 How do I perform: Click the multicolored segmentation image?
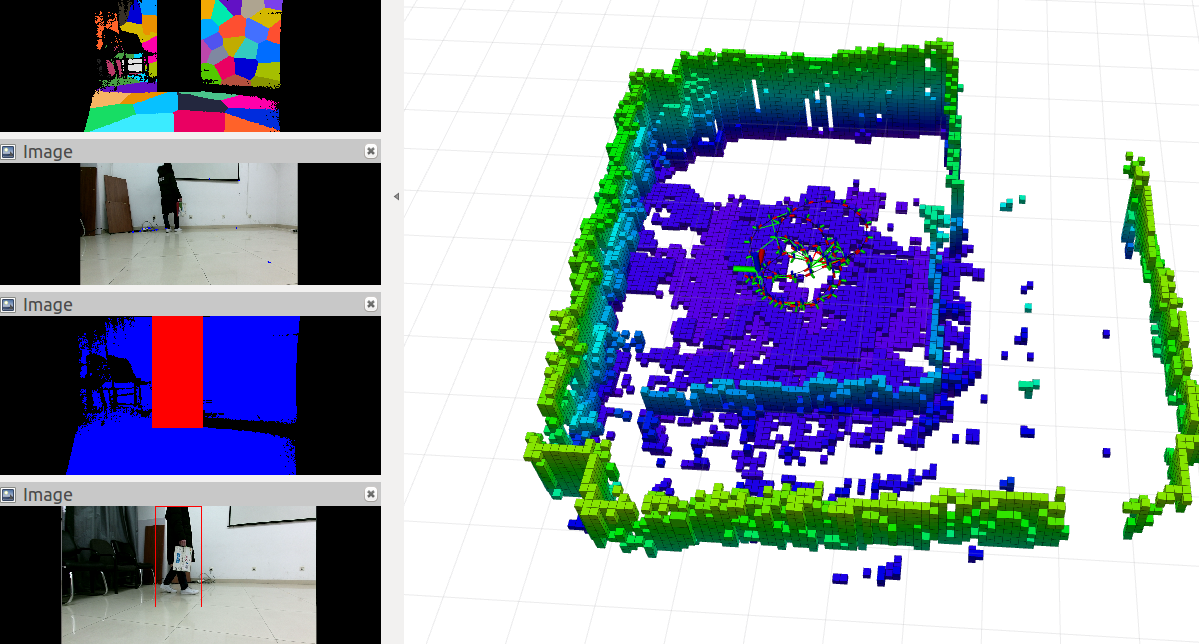(190, 66)
